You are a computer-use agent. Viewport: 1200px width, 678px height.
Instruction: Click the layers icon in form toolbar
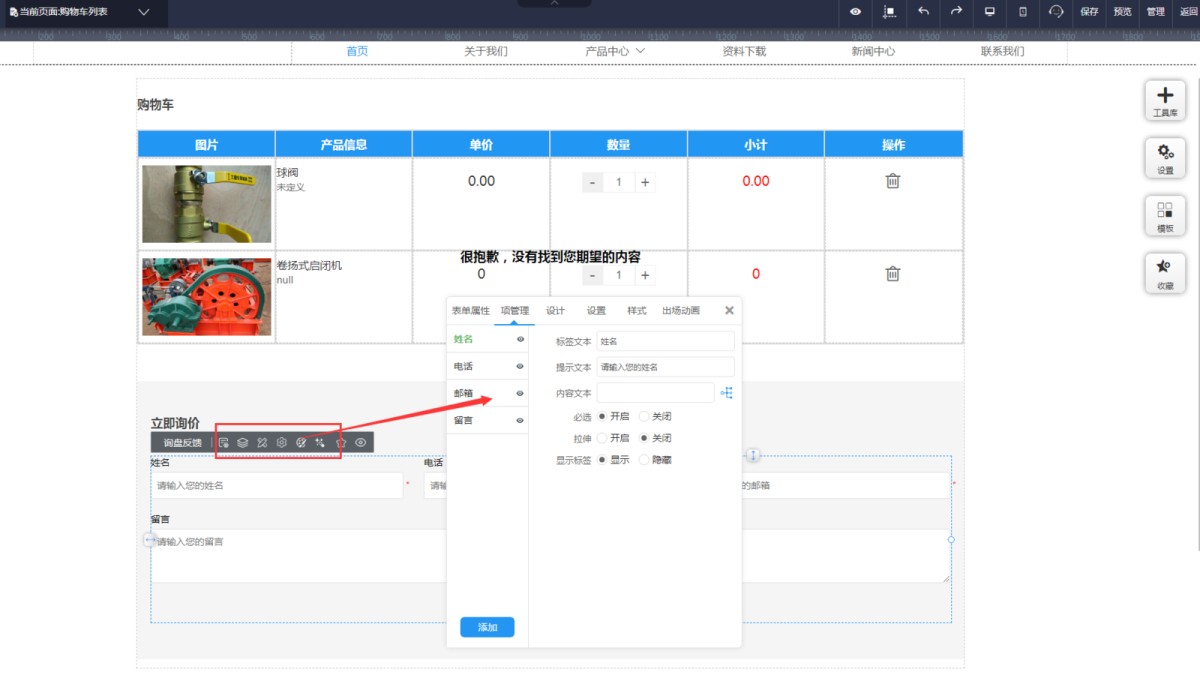tap(242, 442)
